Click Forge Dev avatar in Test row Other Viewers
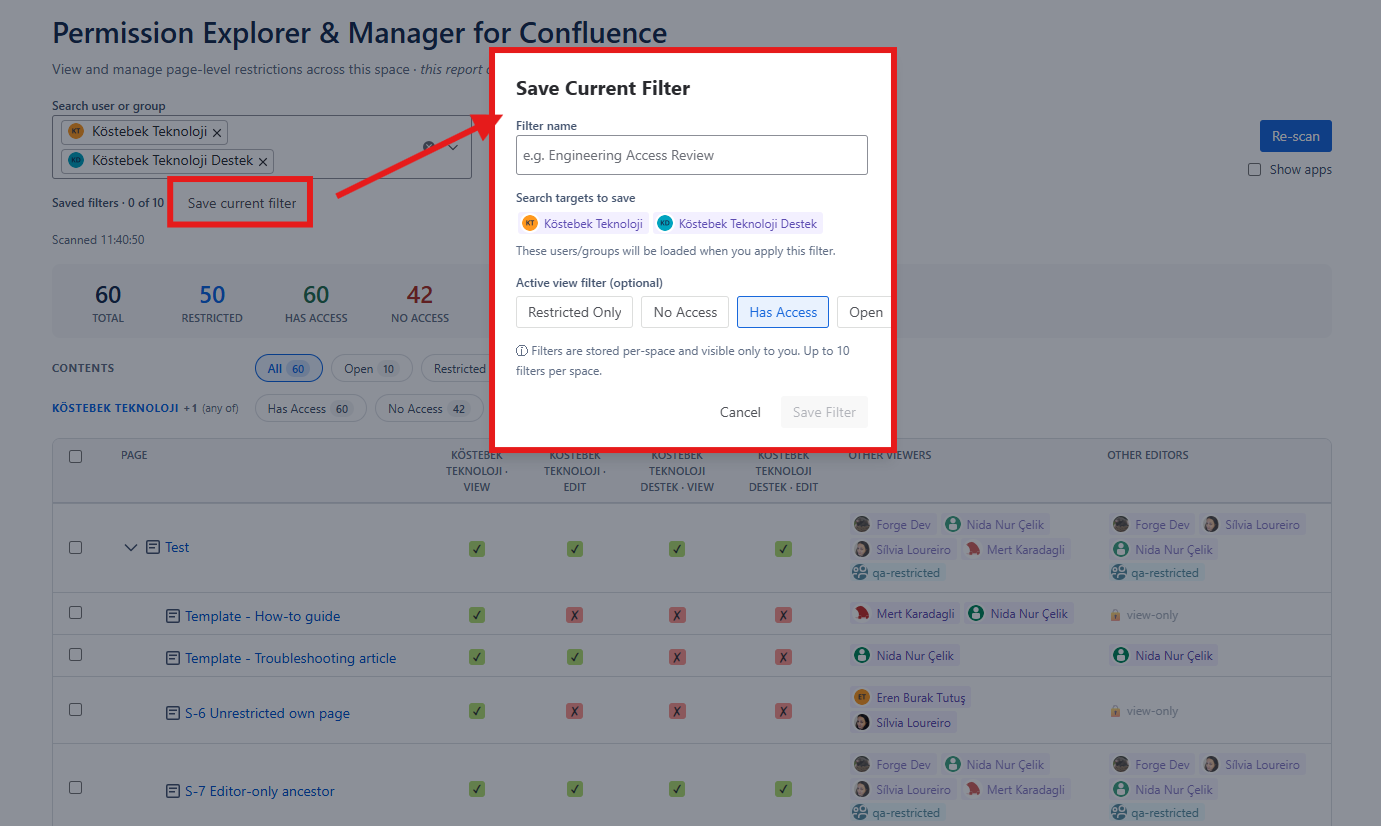Screen dimensions: 1381x826 (861, 524)
